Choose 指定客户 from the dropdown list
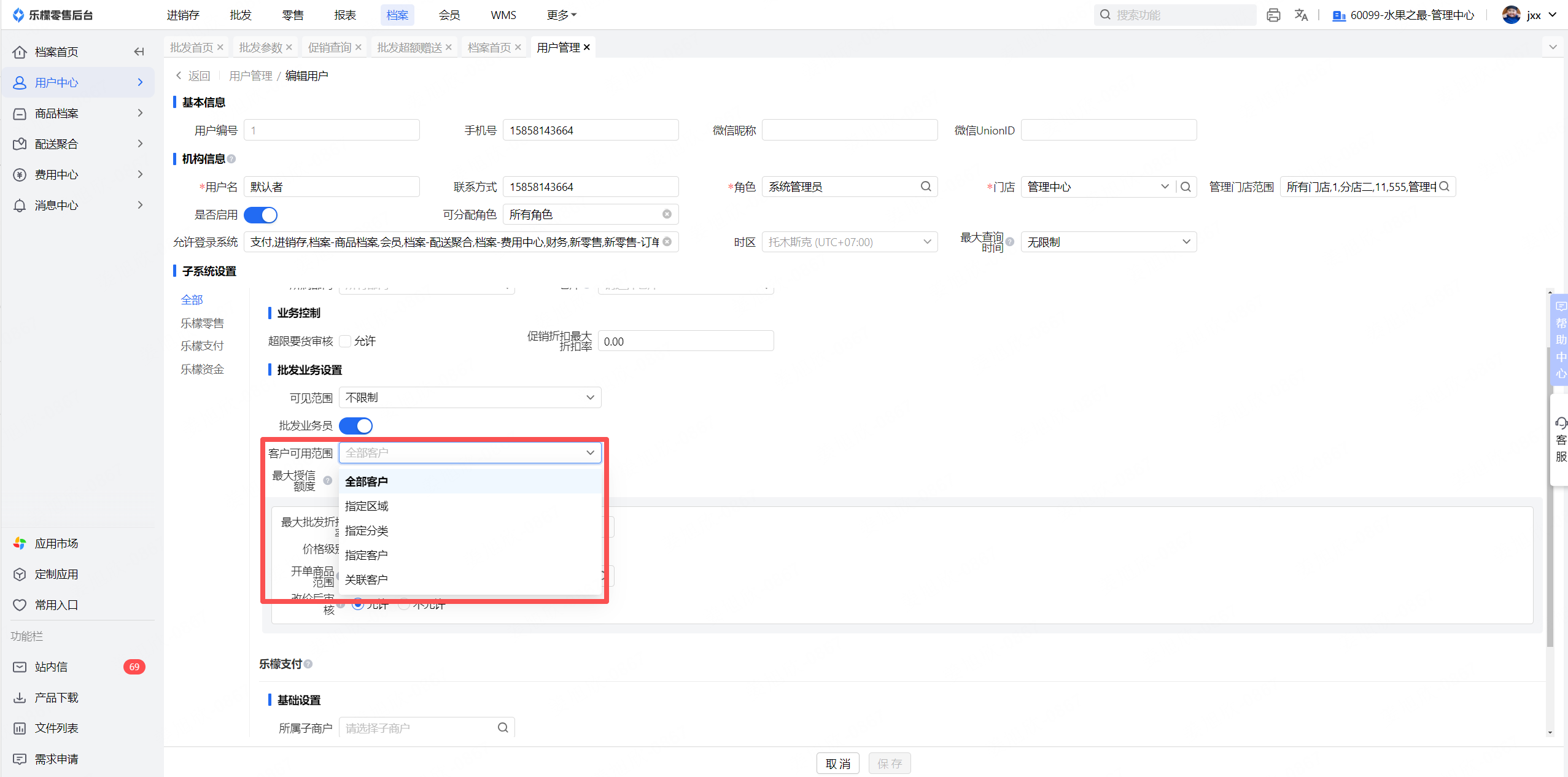 coord(367,555)
